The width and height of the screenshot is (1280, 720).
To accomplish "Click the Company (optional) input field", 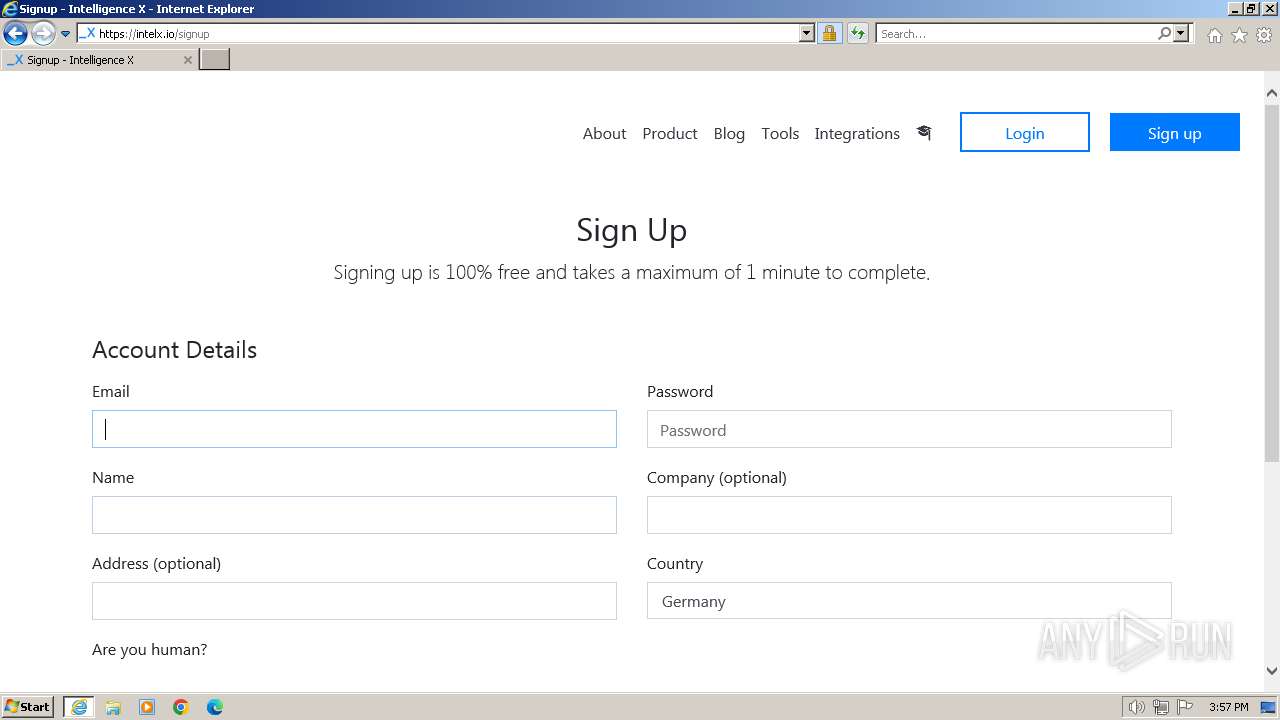I will (x=909, y=515).
